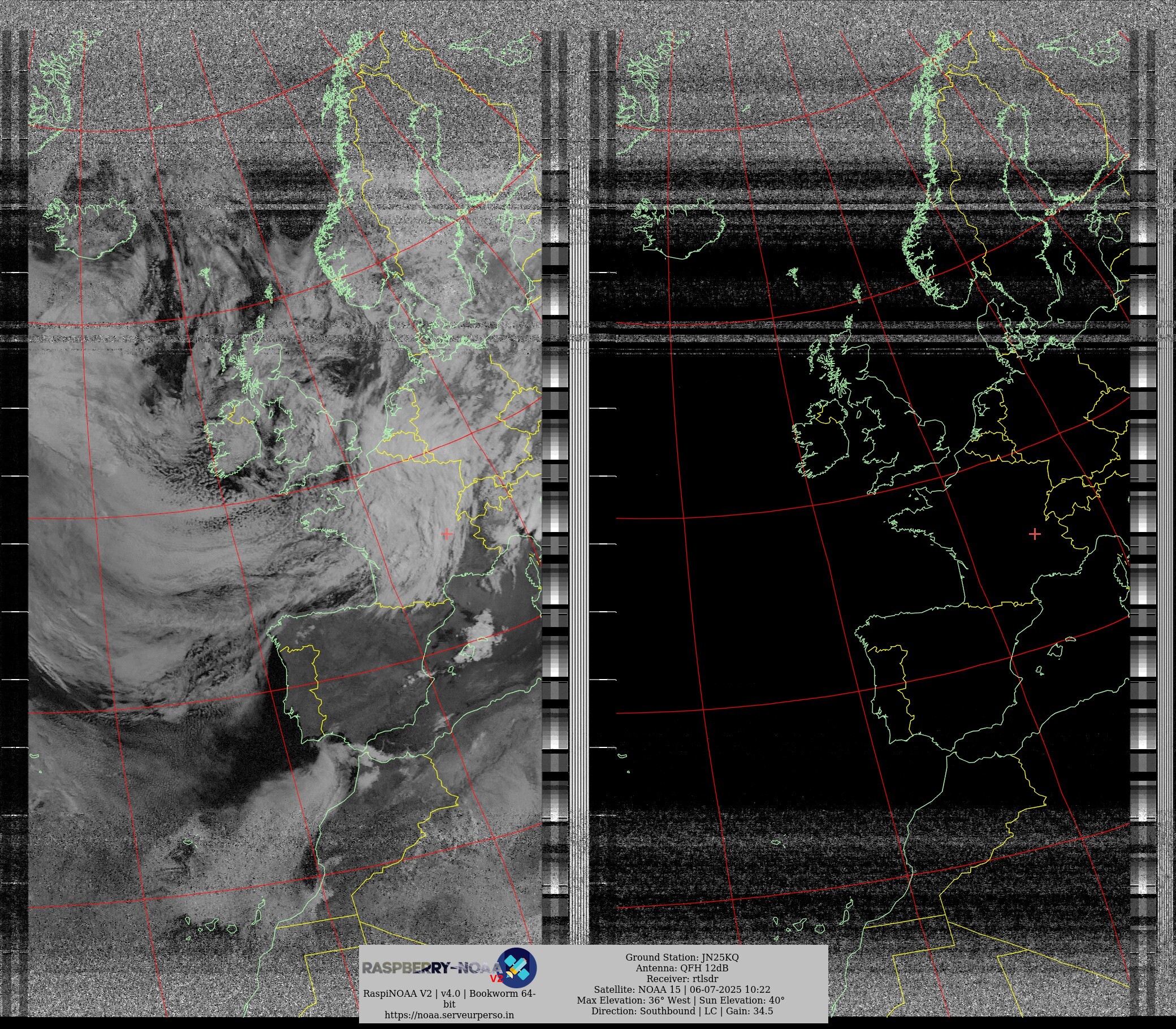1176x1029 pixels.
Task: Open the noaa.serveurperso.in URL
Action: coord(449,1015)
